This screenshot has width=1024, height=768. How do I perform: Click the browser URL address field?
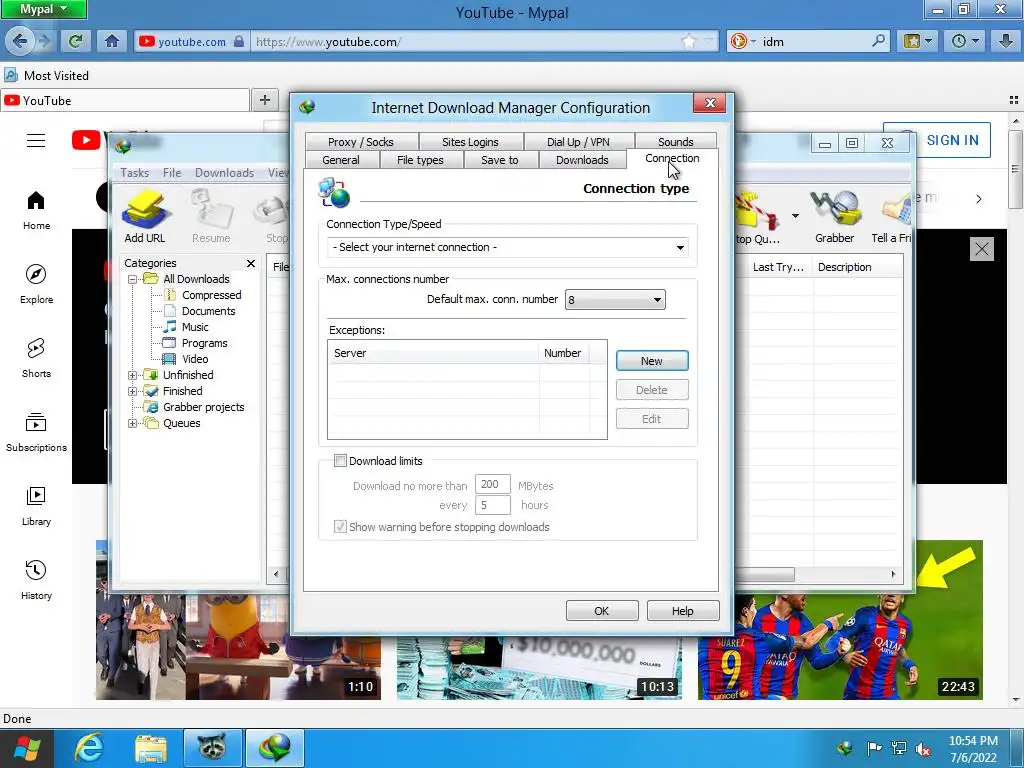[x=465, y=42]
